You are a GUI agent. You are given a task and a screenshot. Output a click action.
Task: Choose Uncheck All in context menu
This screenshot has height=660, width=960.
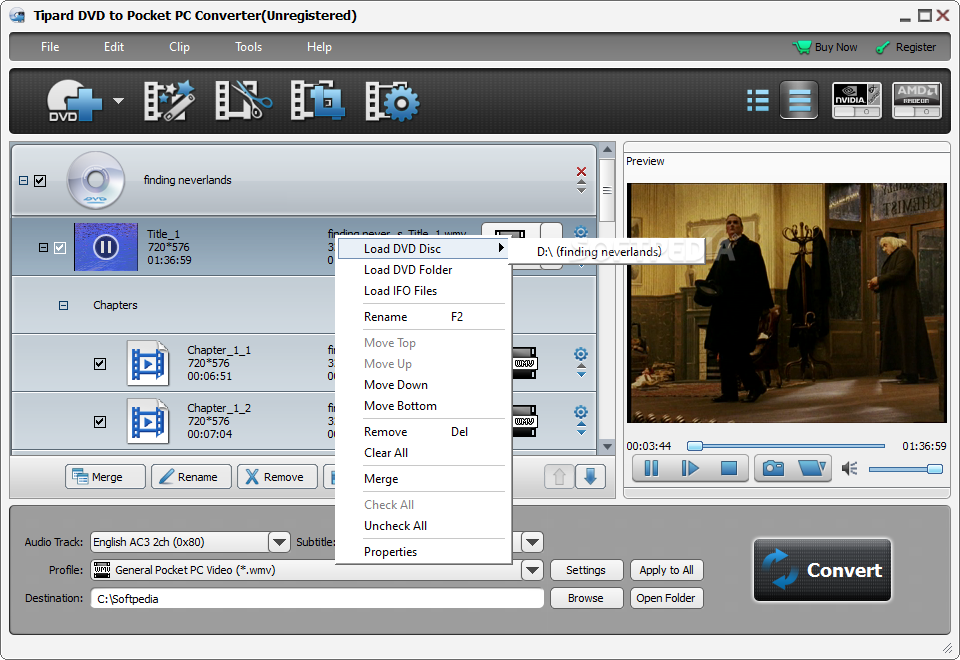pyautogui.click(x=423, y=526)
